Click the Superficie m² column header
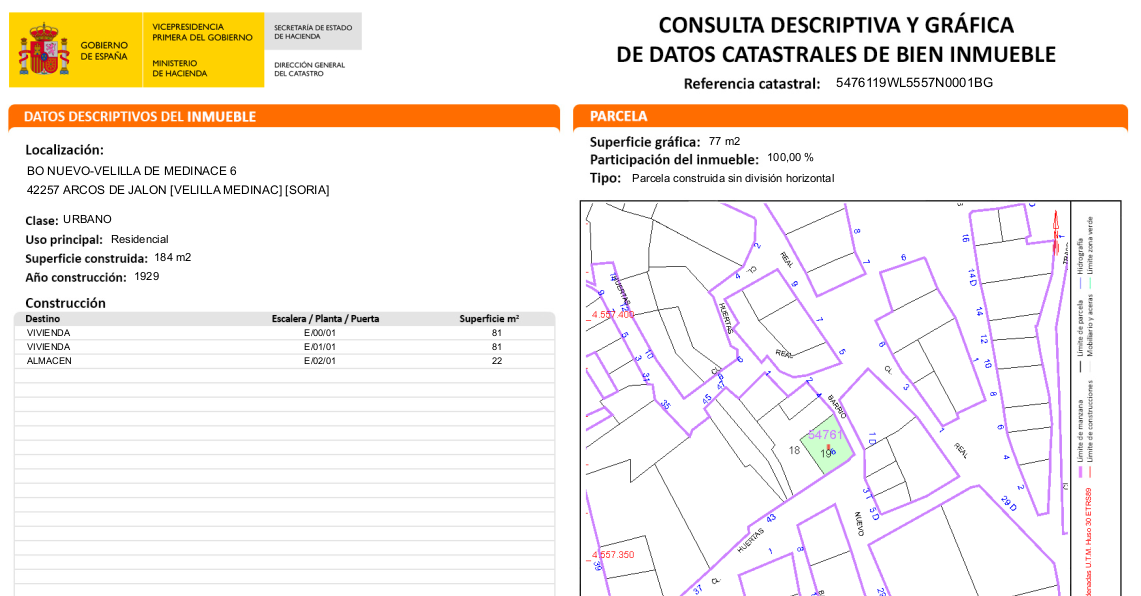 (x=489, y=319)
